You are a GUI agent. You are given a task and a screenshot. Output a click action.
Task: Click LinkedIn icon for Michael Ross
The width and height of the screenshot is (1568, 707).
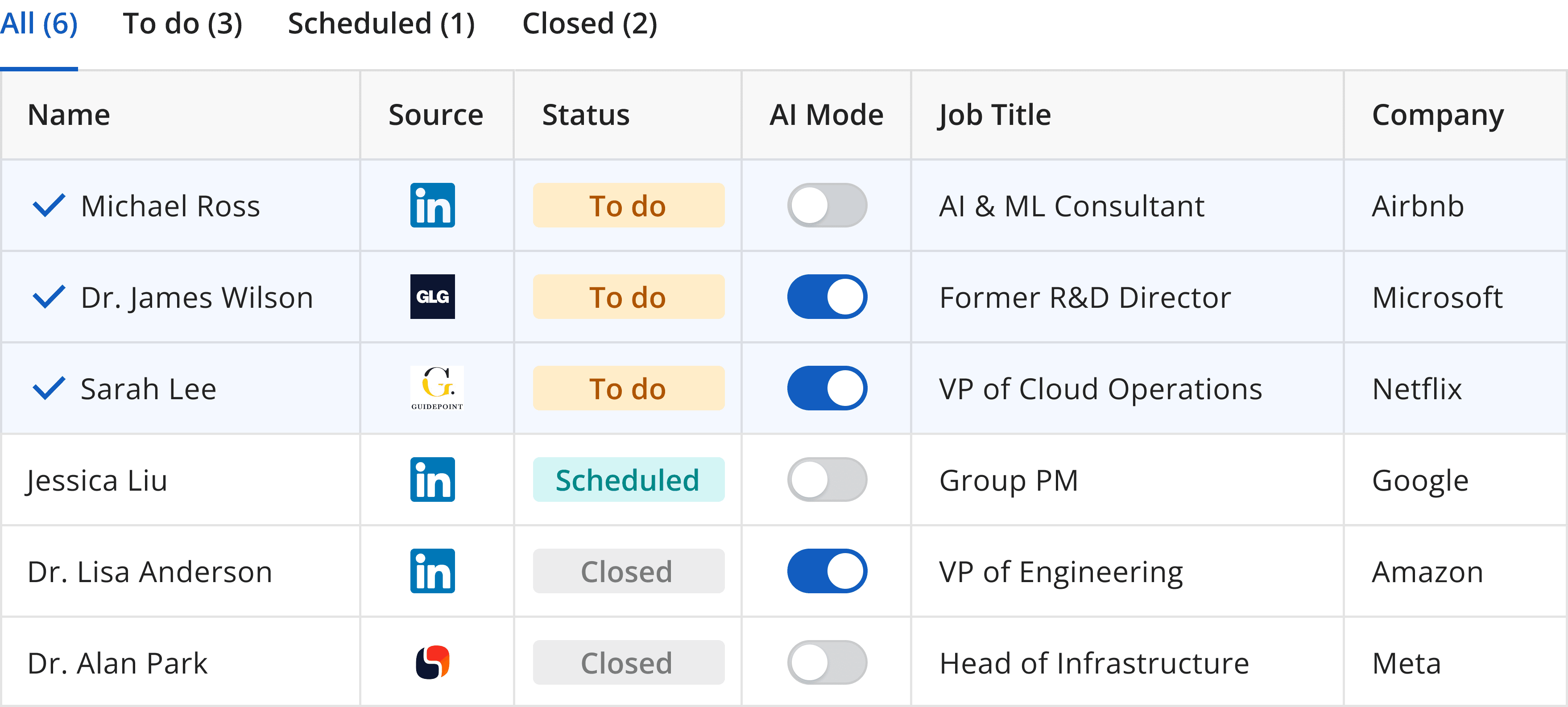432,205
